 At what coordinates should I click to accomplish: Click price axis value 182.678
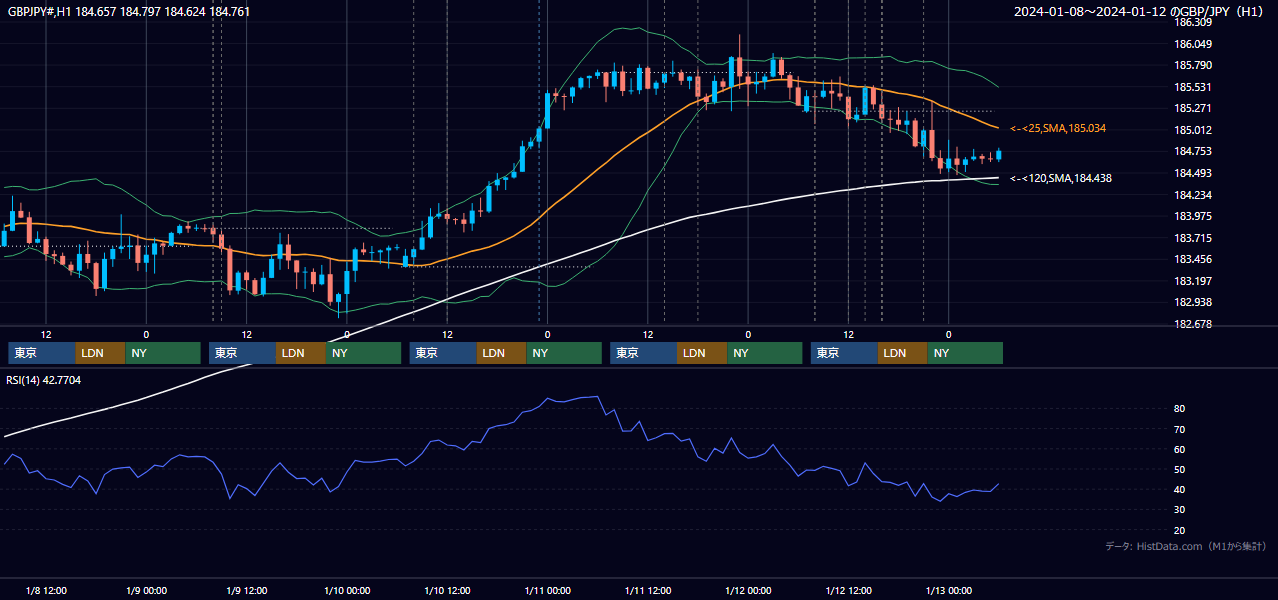[x=1192, y=324]
